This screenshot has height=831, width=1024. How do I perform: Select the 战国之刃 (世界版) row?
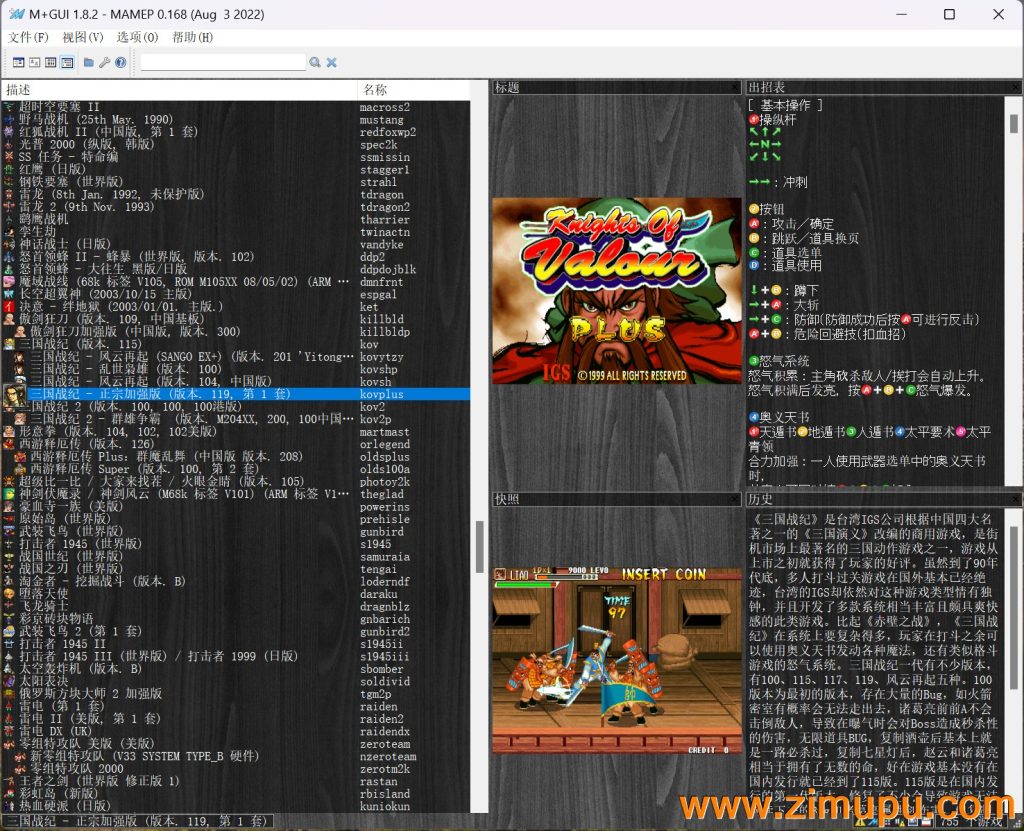click(x=235, y=568)
